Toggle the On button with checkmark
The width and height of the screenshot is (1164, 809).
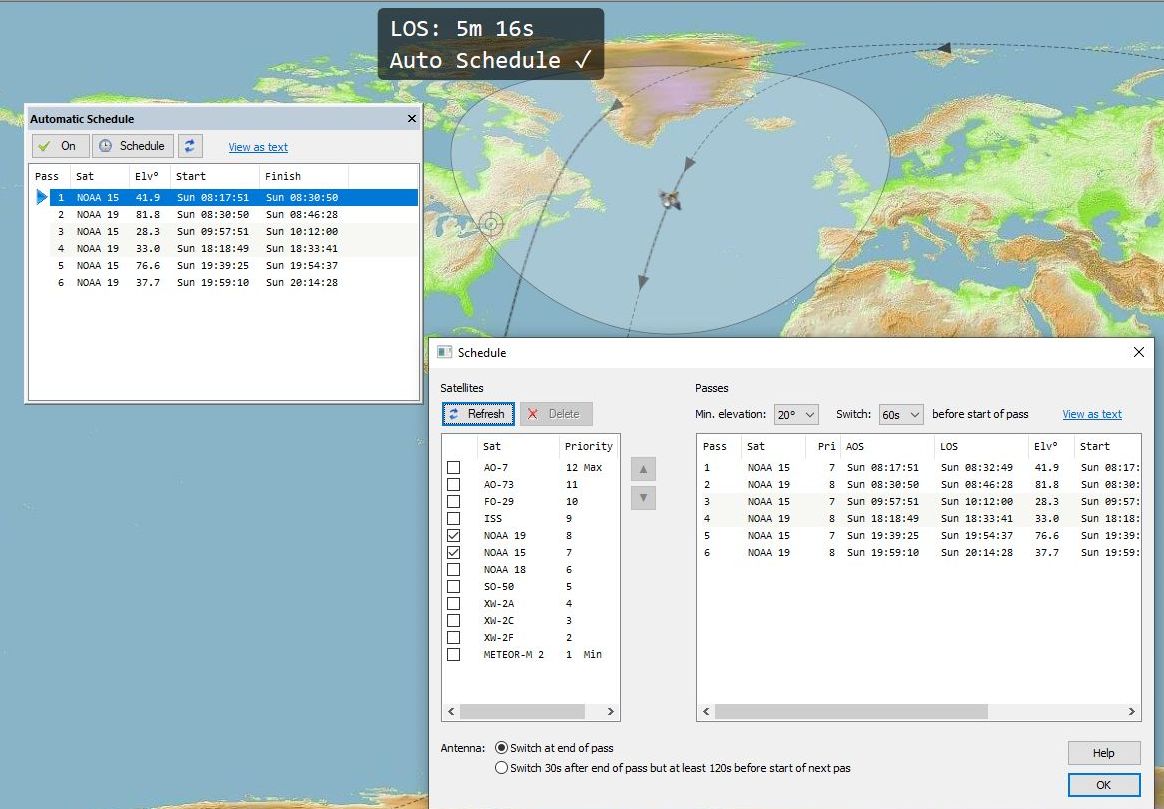coord(58,146)
